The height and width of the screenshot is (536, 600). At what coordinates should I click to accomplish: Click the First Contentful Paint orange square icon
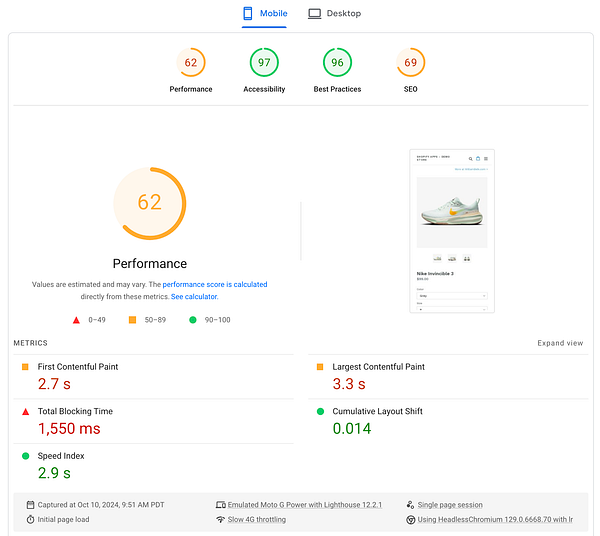coord(25,367)
